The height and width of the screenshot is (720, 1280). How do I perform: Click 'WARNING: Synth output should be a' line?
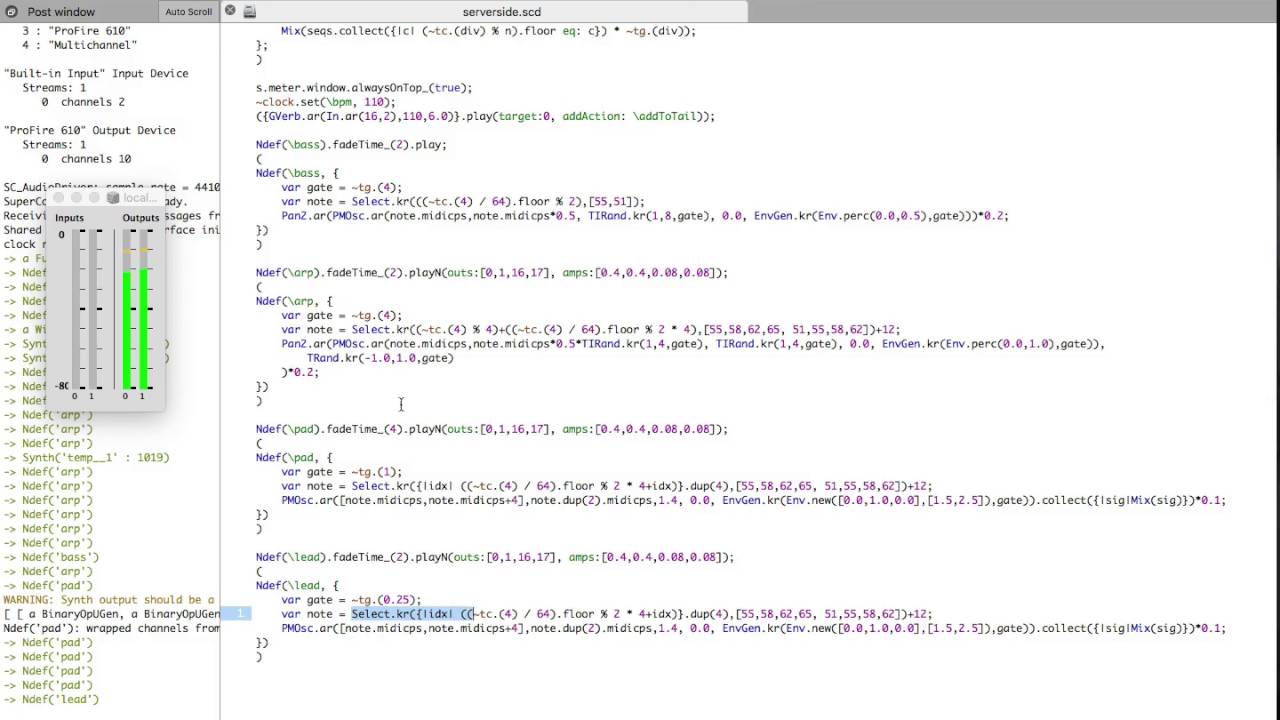tap(109, 600)
